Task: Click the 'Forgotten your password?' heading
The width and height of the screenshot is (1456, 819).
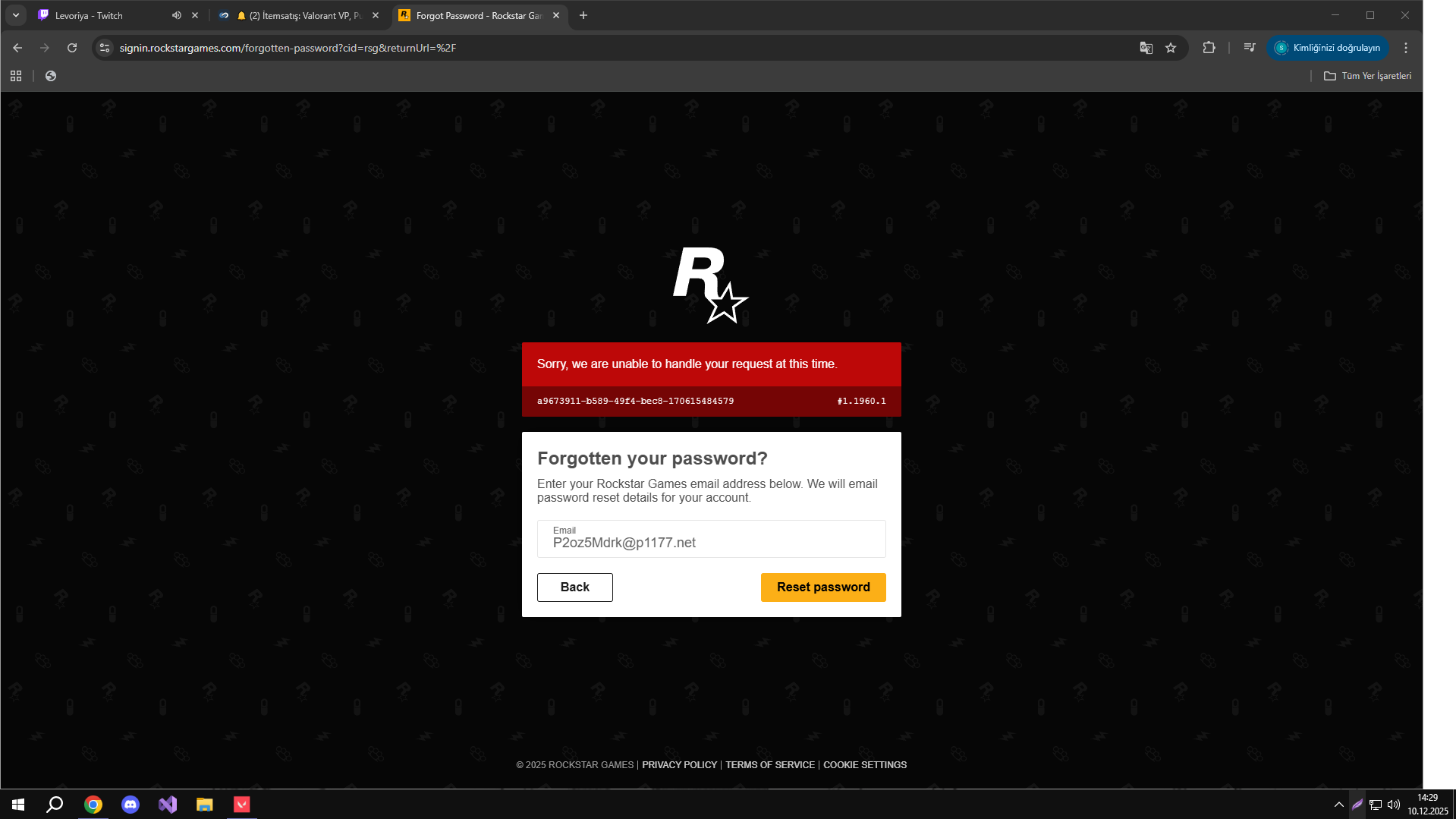Action: click(x=653, y=458)
